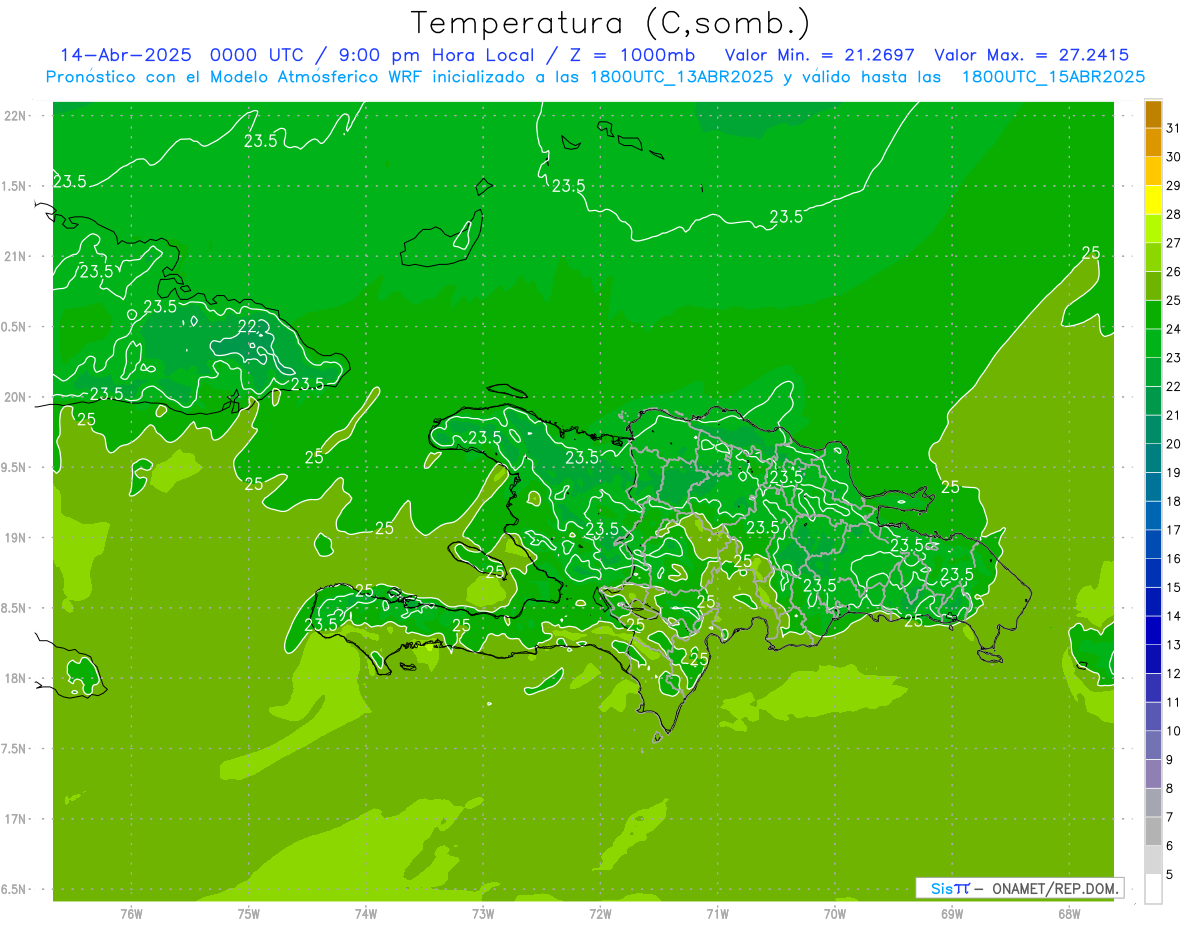
Task: Click the color scale label '11'
Action: (1174, 703)
